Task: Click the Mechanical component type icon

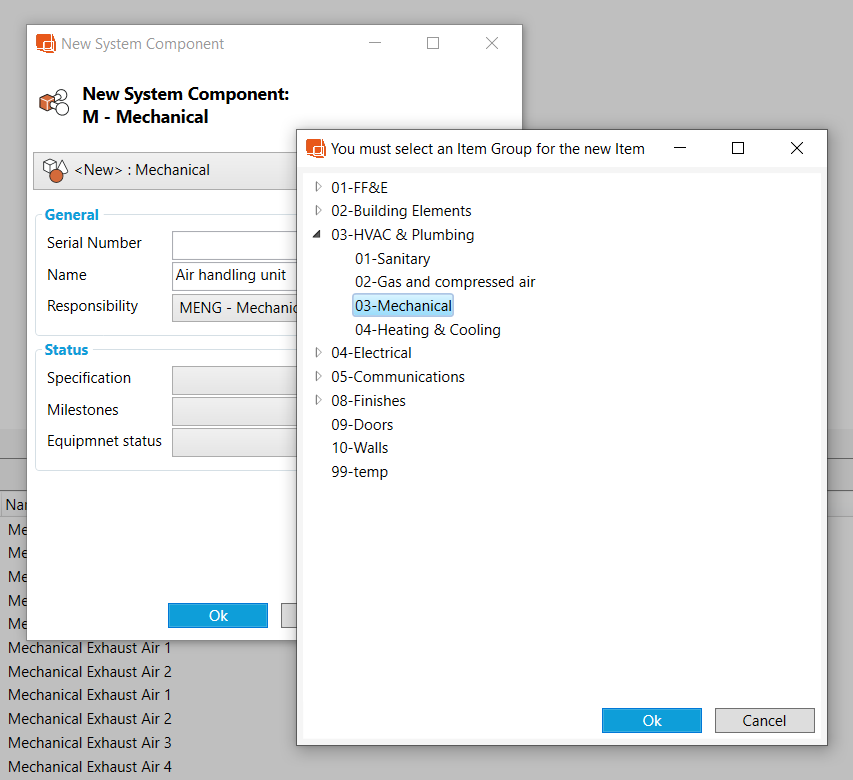Action: point(55,171)
